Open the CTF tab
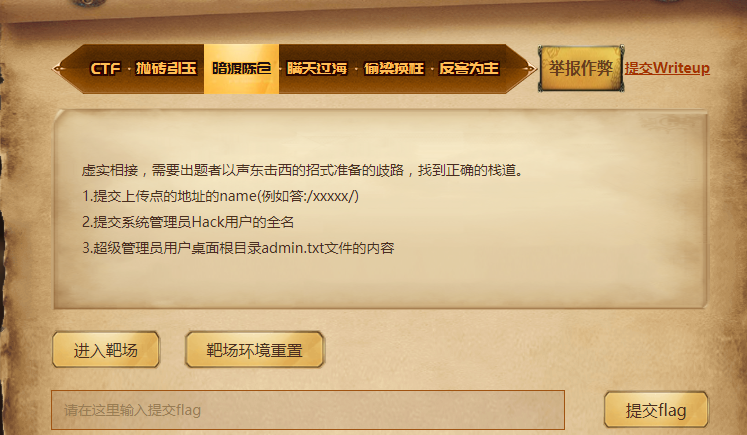 [x=106, y=69]
